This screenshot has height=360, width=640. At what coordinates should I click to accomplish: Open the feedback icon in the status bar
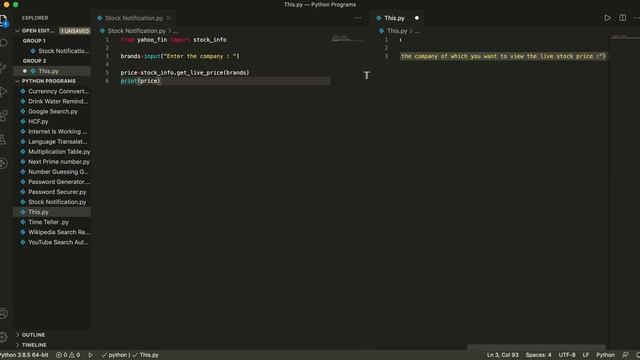click(625, 355)
